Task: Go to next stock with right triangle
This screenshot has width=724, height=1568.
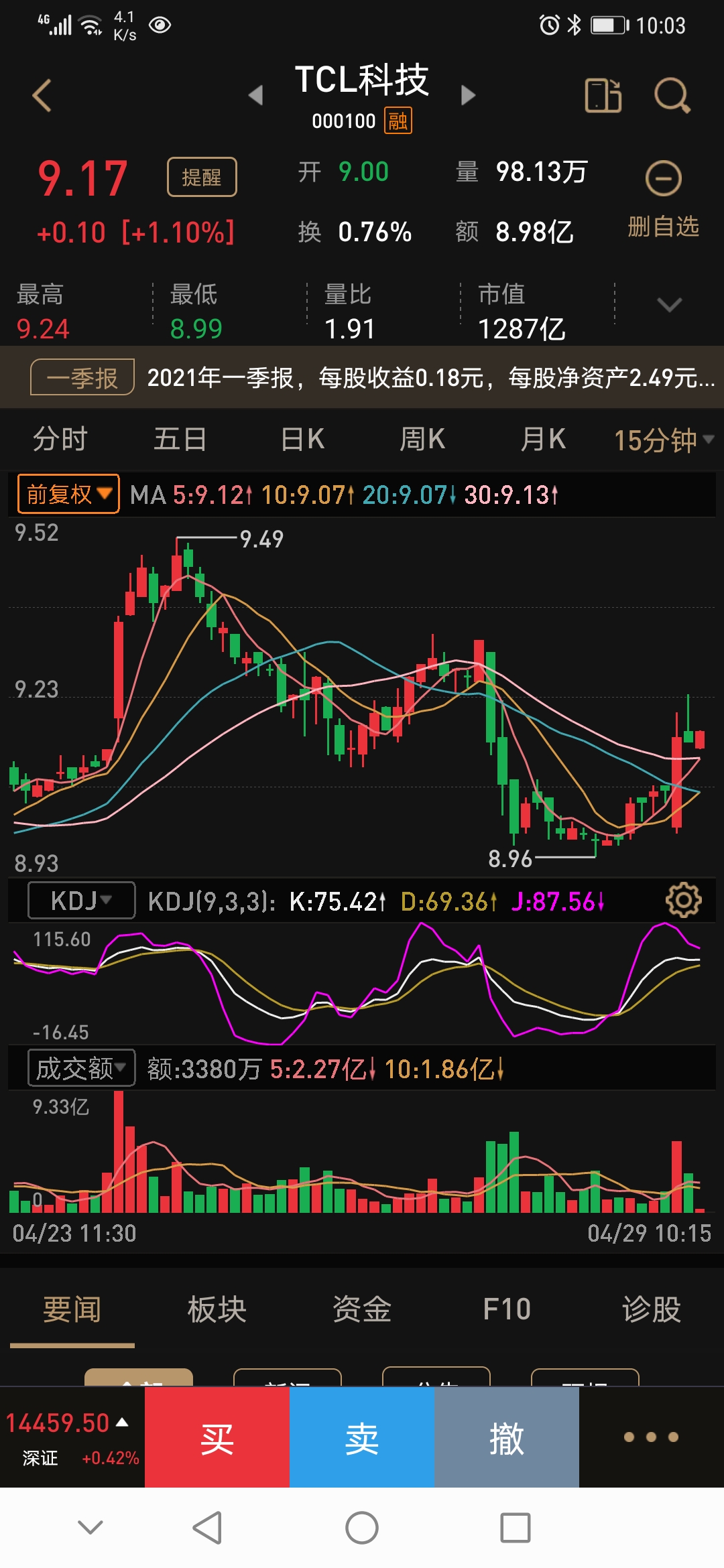Action: (x=468, y=95)
